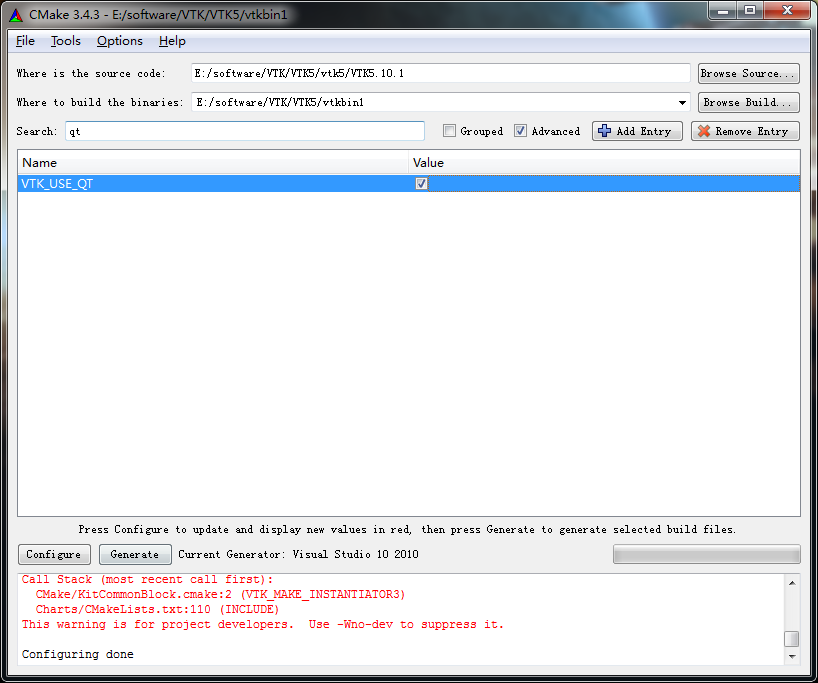Click 'Current Generator: Visual Studio 10 2010' label

click(298, 554)
